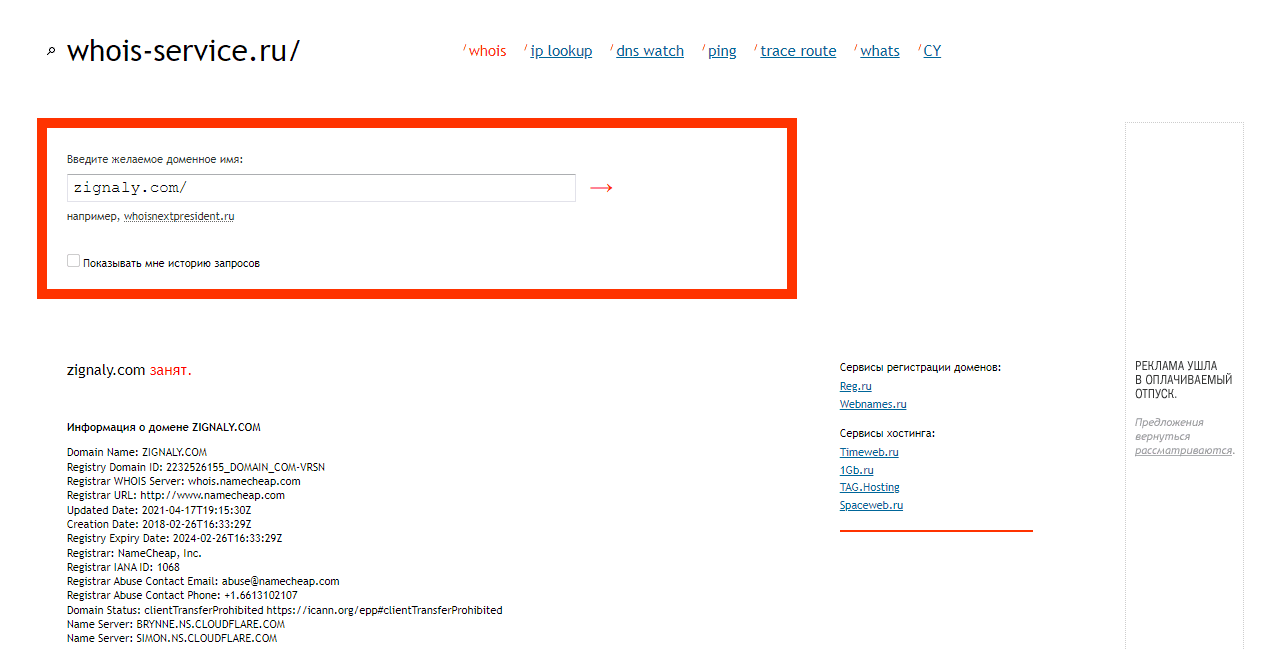1278x649 pixels.
Task: Open the Timeweb.ru hosting link
Action: [869, 452]
